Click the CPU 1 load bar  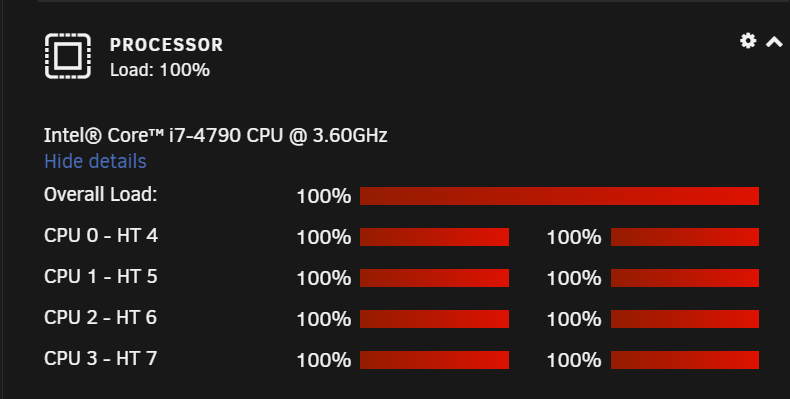pos(434,278)
